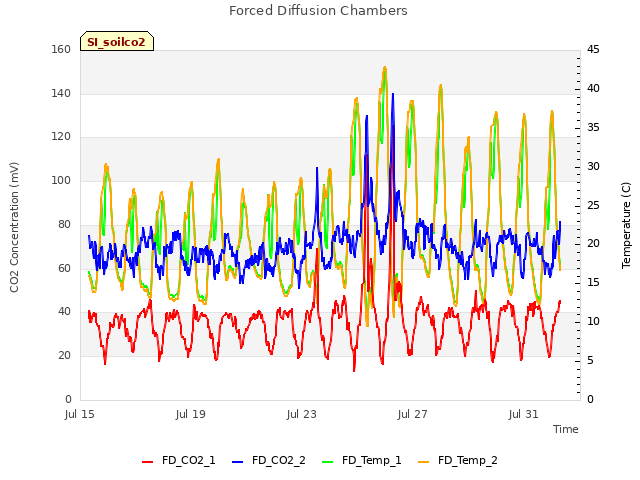This screenshot has height=480, width=640.
Task: Toggle FD_CO2_1 series in legend
Action: [x=178, y=460]
